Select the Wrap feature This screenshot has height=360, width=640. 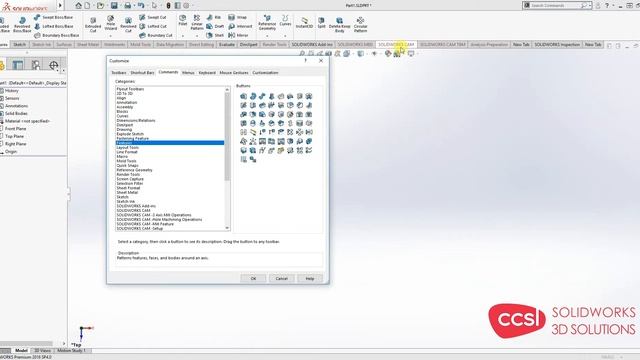tap(237, 17)
